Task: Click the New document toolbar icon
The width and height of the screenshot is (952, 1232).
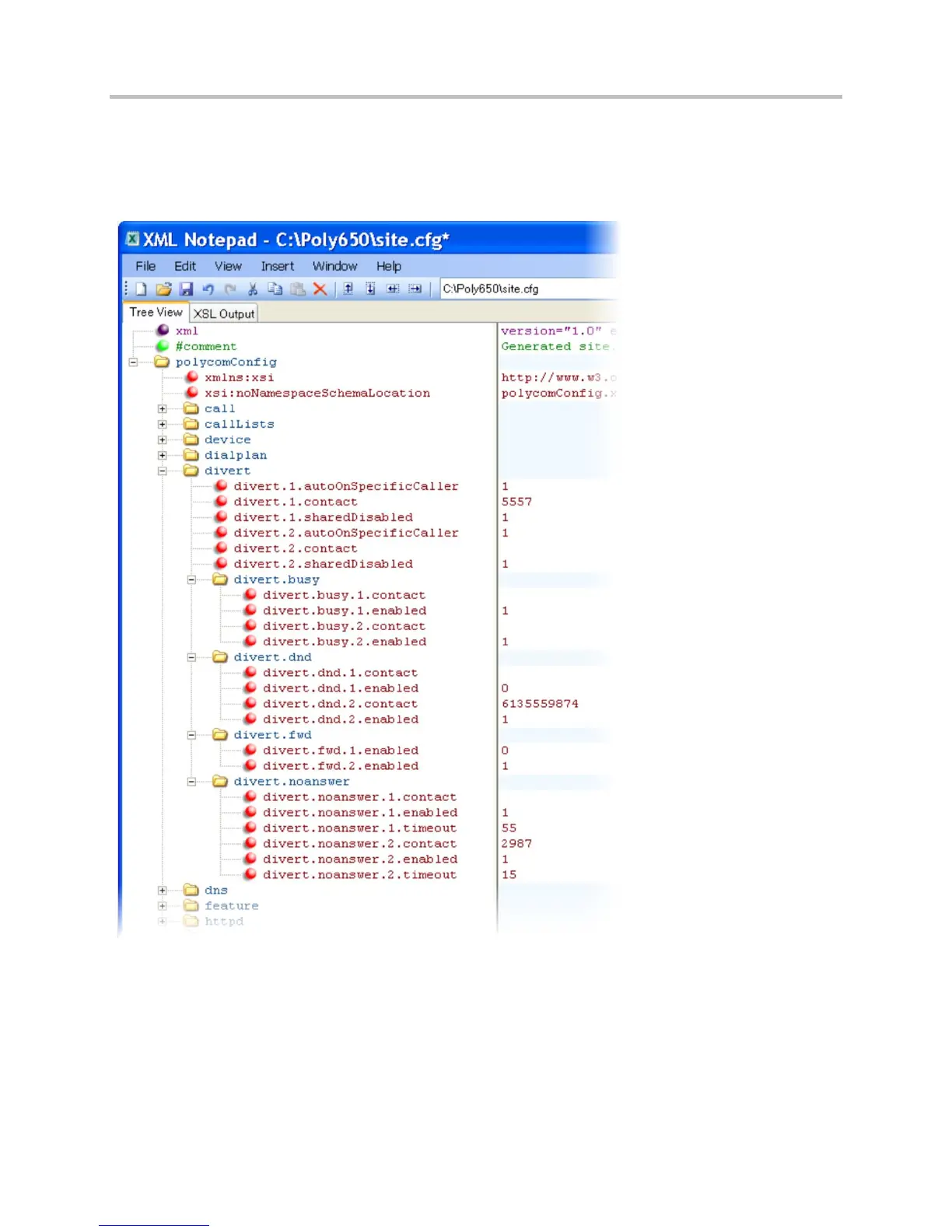Action: click(x=141, y=289)
